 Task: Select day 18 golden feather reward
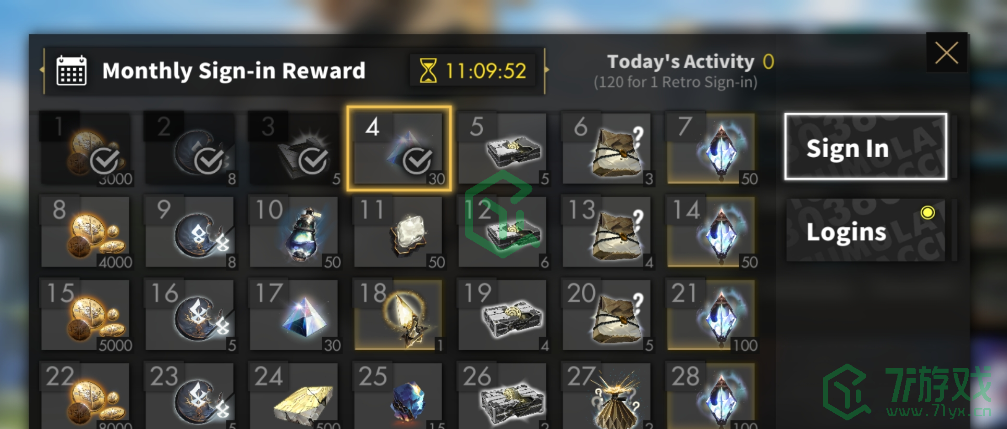tap(399, 315)
